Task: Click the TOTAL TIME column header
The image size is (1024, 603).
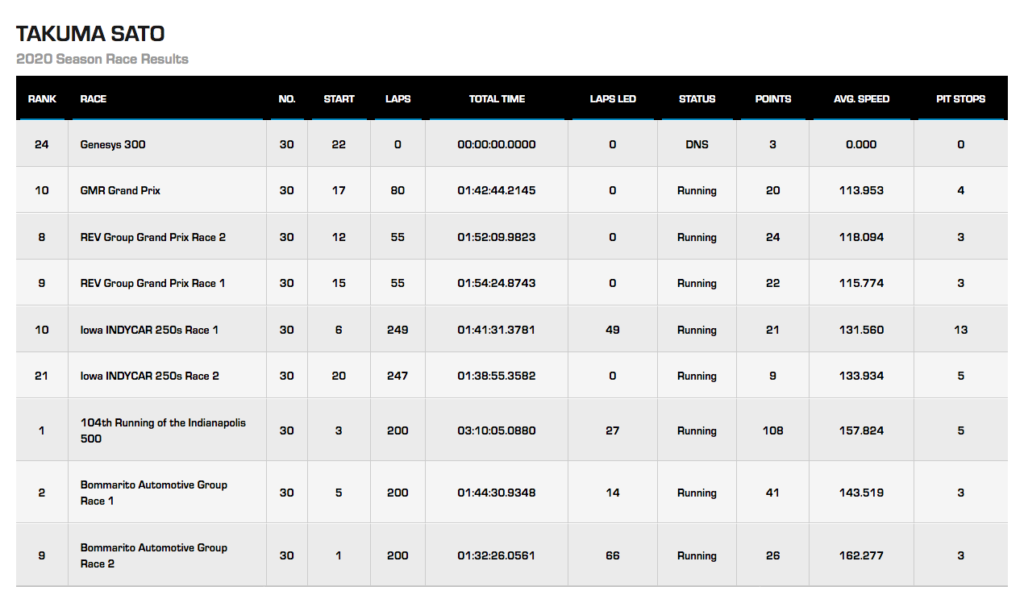Action: click(x=497, y=99)
